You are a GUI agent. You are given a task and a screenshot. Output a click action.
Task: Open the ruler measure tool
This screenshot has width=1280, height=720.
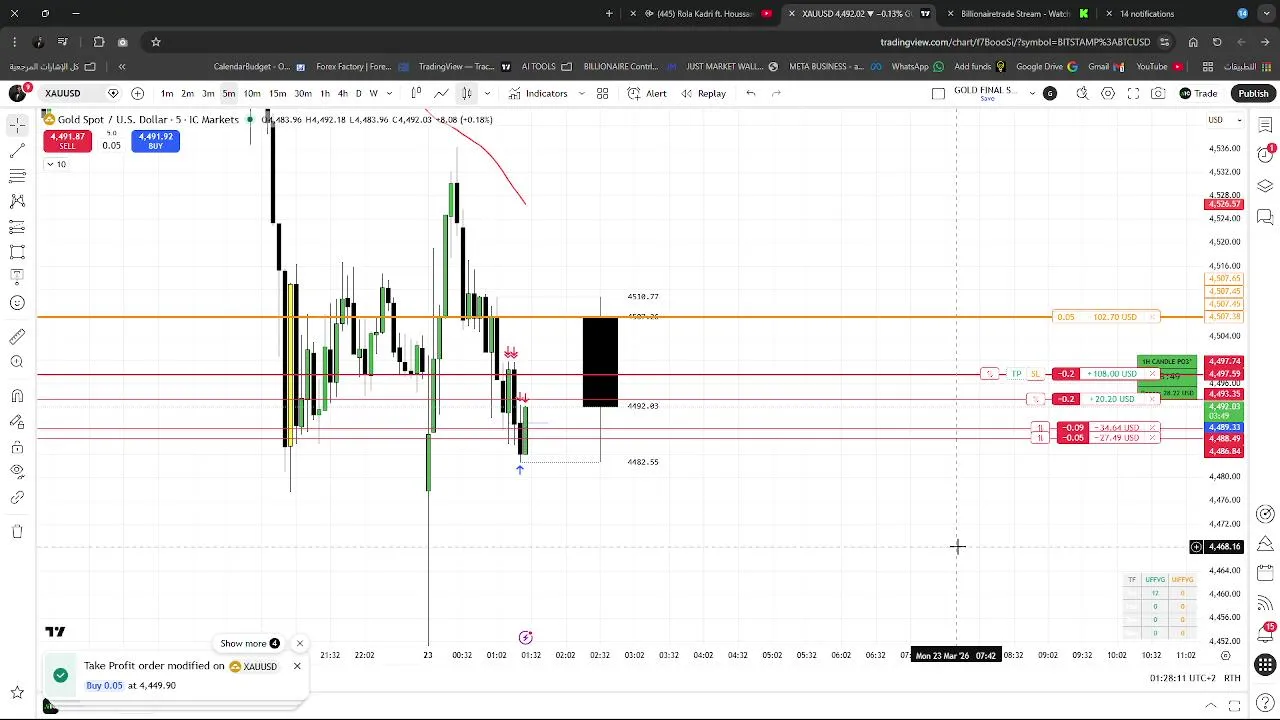(17, 337)
